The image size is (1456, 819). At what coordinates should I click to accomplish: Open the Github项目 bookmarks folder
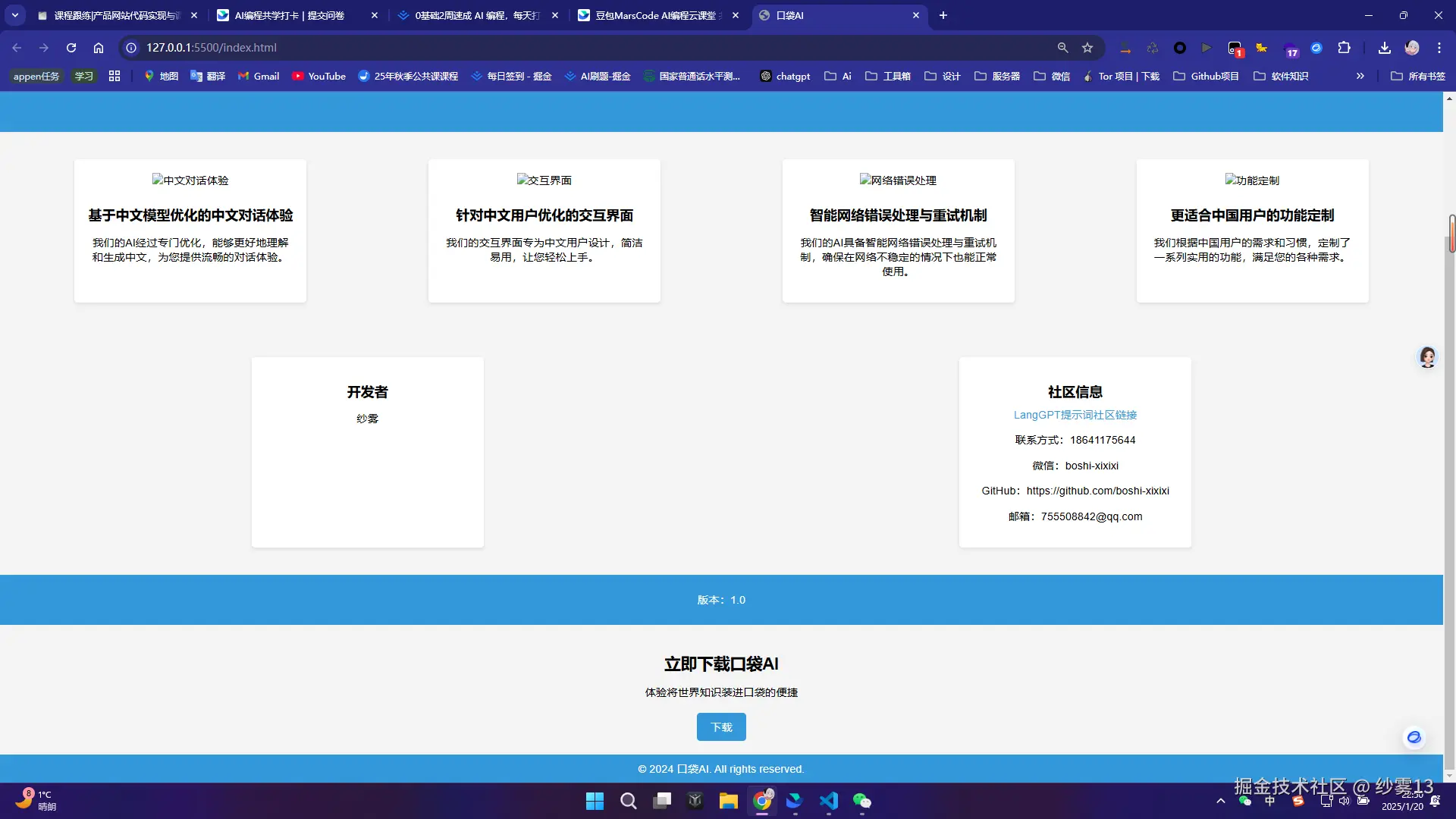pyautogui.click(x=1205, y=76)
